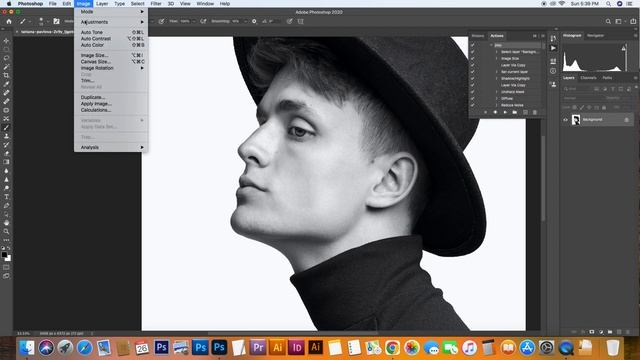Choose Duplicate from Image menu
This screenshot has width=640, height=360.
[111, 97]
